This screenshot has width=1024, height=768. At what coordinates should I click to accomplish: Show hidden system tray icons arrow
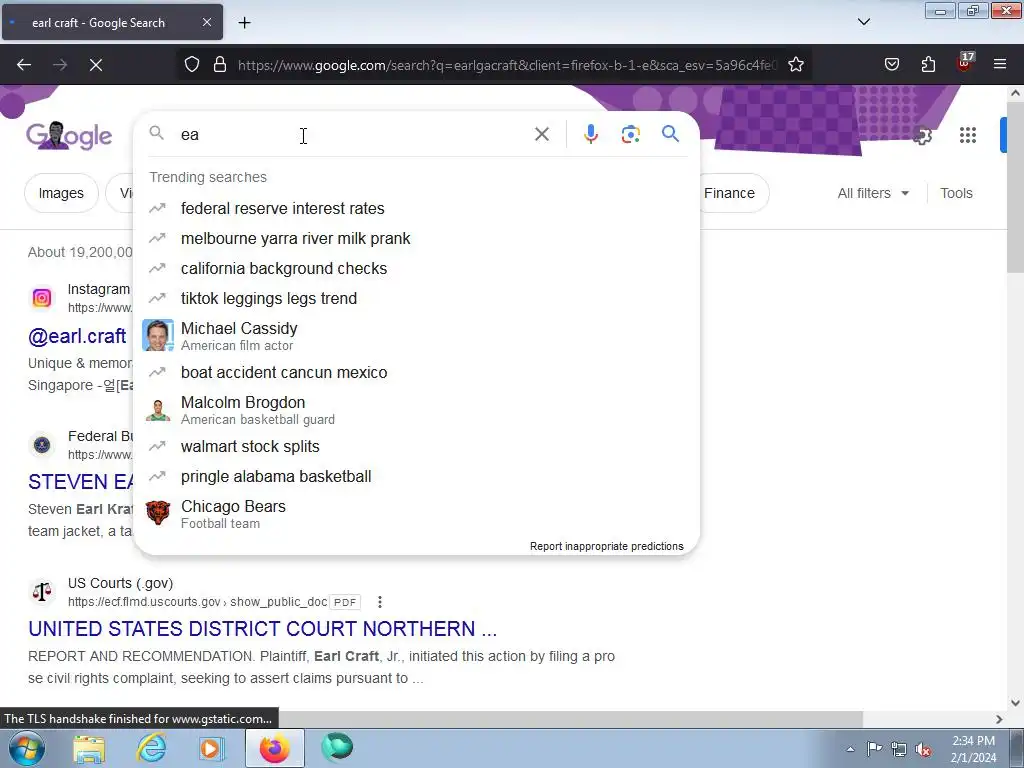(850, 749)
